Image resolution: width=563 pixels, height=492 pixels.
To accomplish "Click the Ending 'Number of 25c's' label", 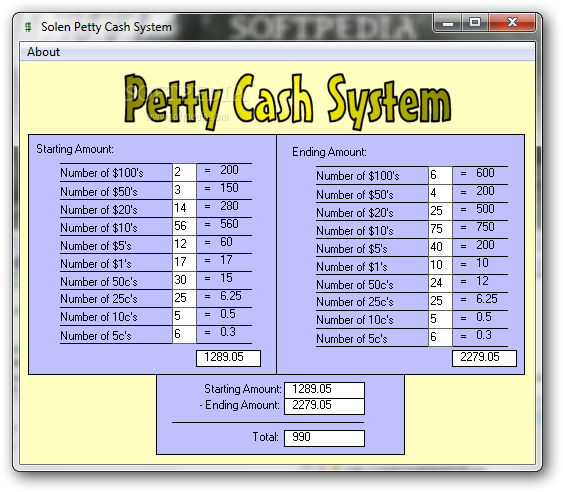I will 355,302.
